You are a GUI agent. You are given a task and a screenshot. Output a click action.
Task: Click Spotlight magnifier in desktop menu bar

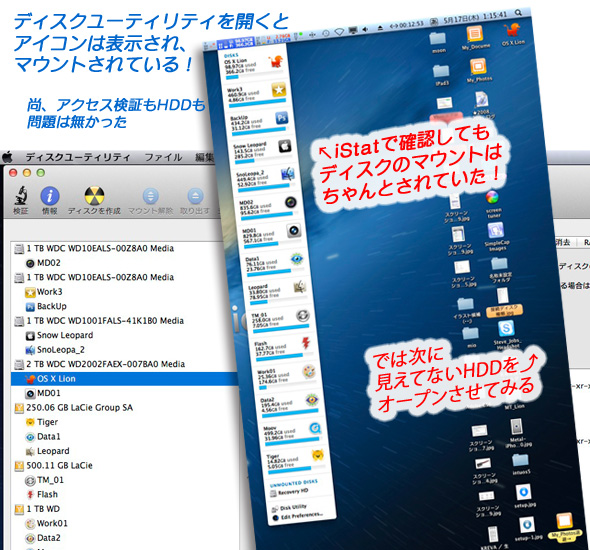519,12
